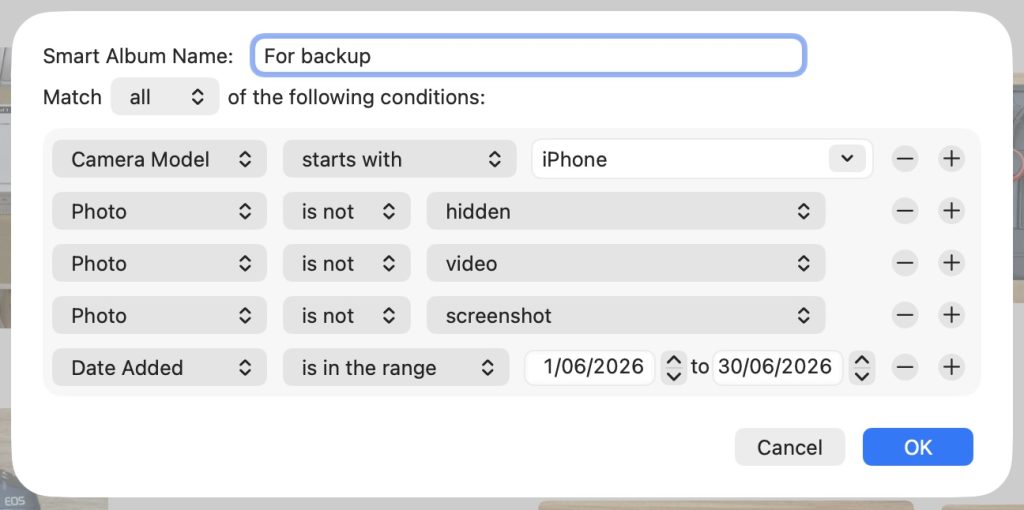Screen dimensions: 1024x510
Task: Add a condition after the hidden row
Action: pyautogui.click(x=952, y=211)
